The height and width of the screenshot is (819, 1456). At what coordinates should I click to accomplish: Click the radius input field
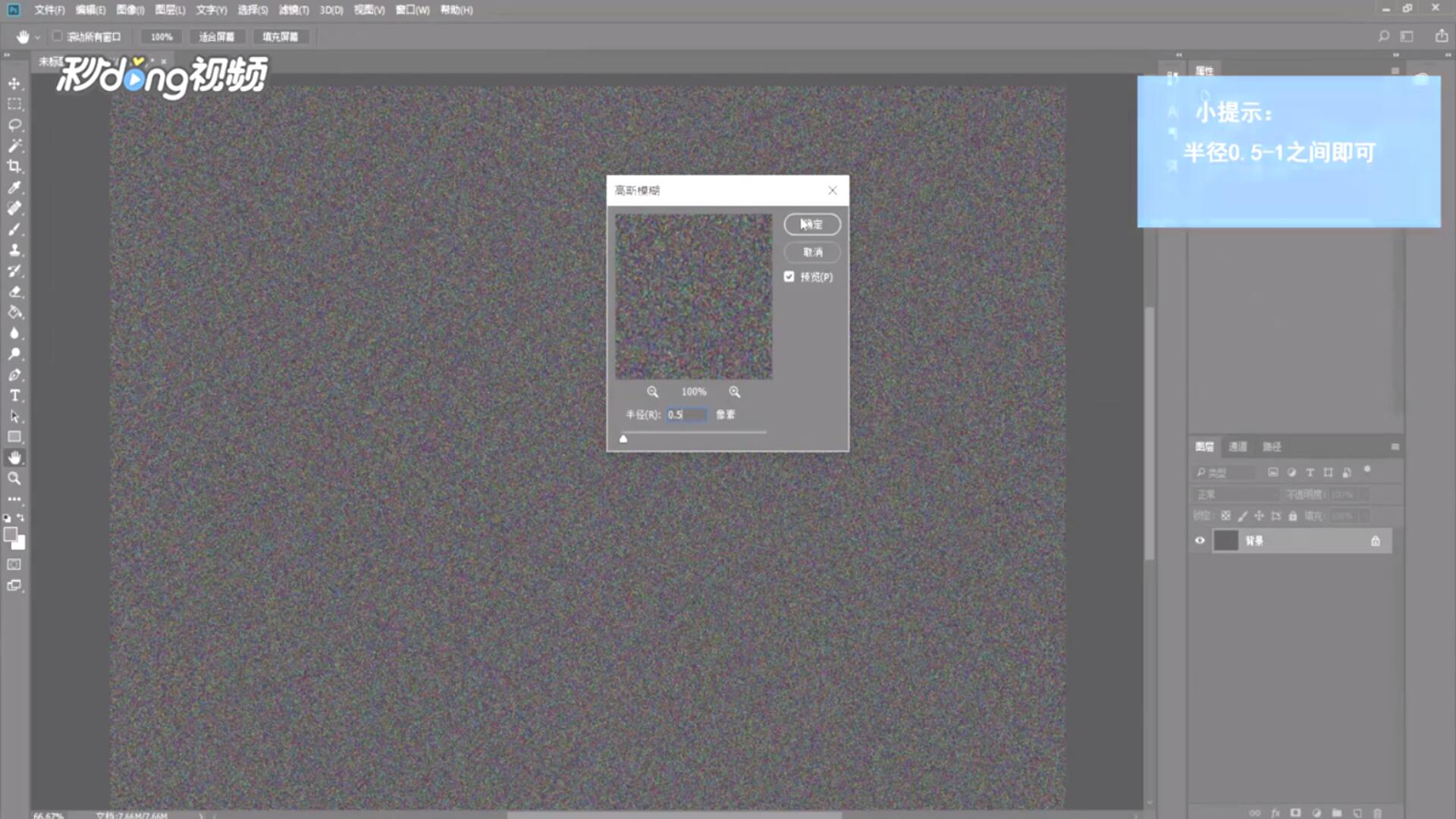tap(686, 415)
